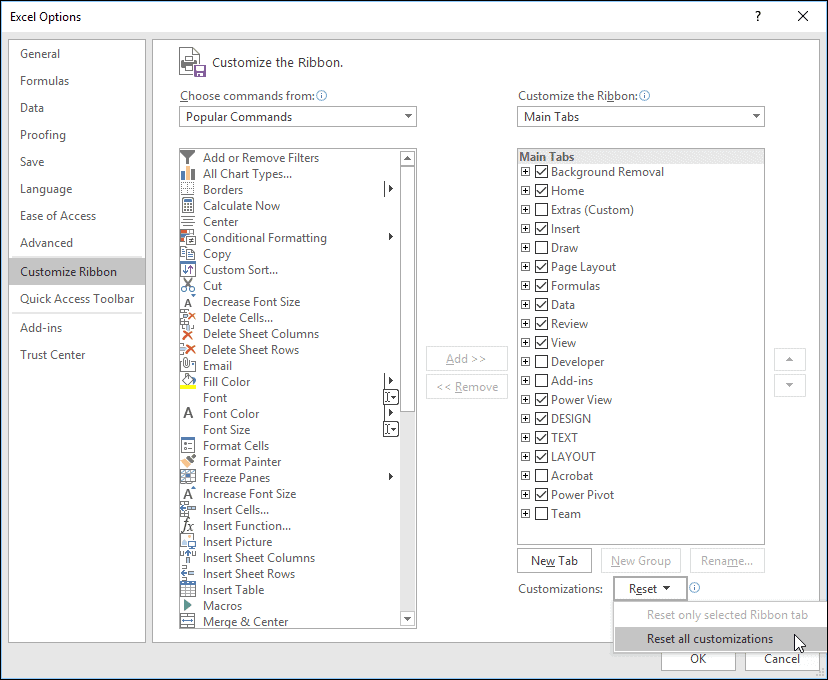828x680 pixels.
Task: Open the General options category
Action: pos(77,54)
